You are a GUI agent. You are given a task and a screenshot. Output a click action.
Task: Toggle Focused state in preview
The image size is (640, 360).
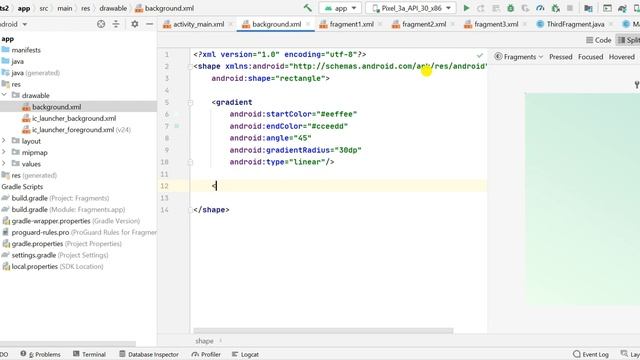pos(590,57)
